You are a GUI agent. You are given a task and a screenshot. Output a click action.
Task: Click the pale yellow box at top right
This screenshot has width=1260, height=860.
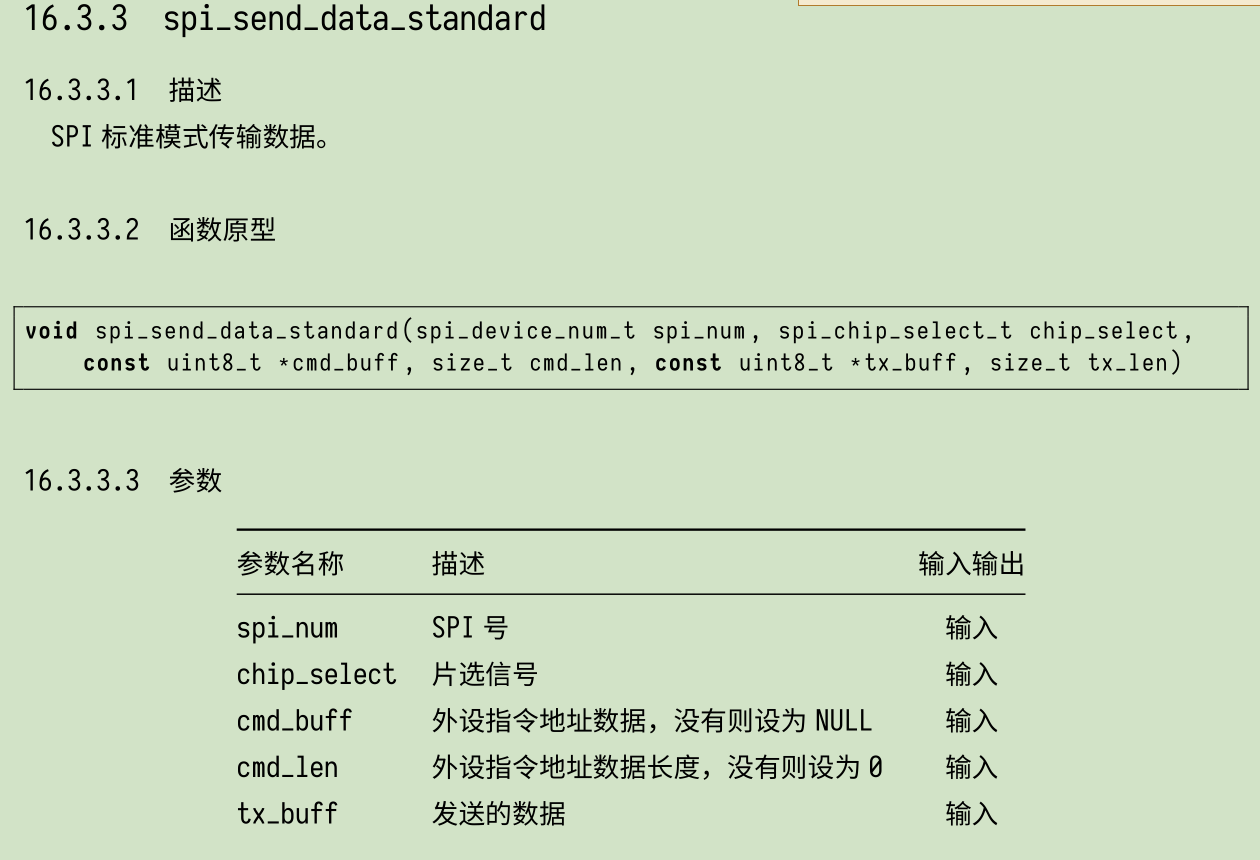[1028, 3]
